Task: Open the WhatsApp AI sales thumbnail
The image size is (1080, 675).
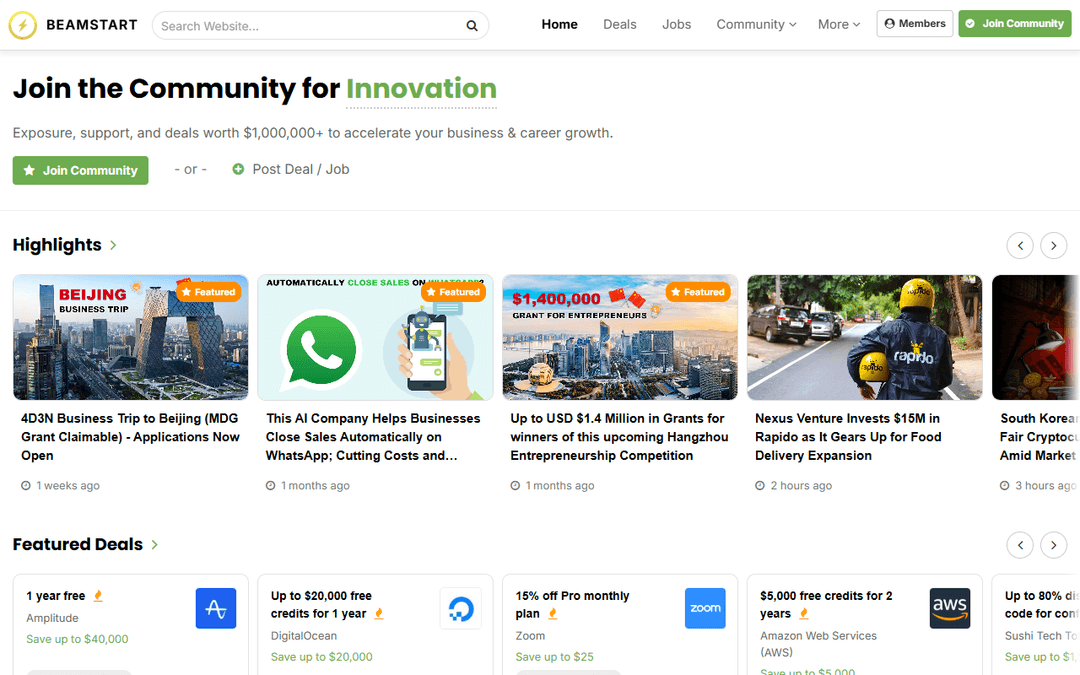Action: point(375,338)
